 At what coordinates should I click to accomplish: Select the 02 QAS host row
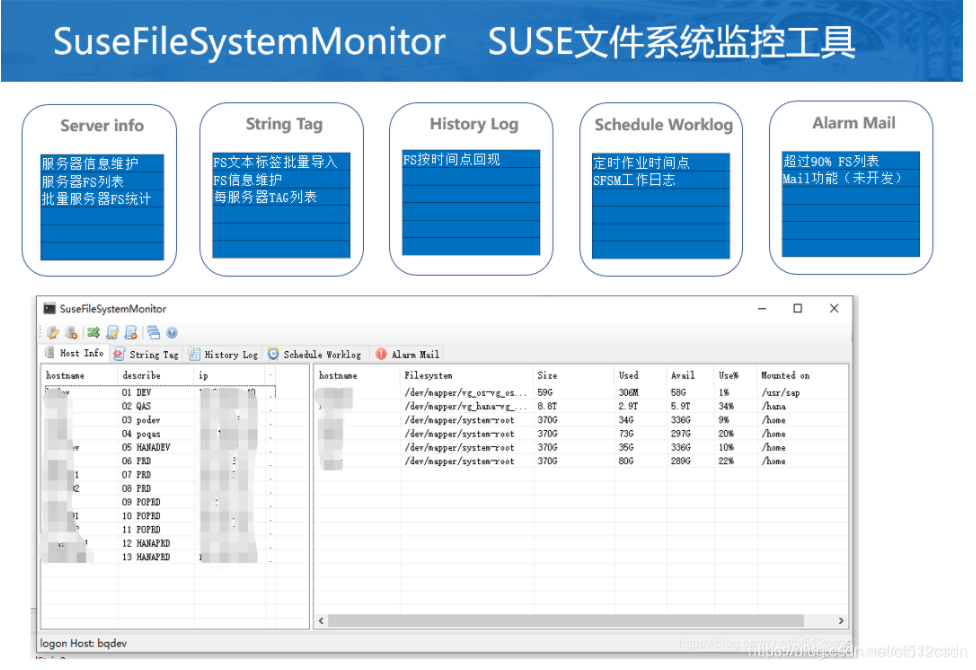tap(159, 406)
